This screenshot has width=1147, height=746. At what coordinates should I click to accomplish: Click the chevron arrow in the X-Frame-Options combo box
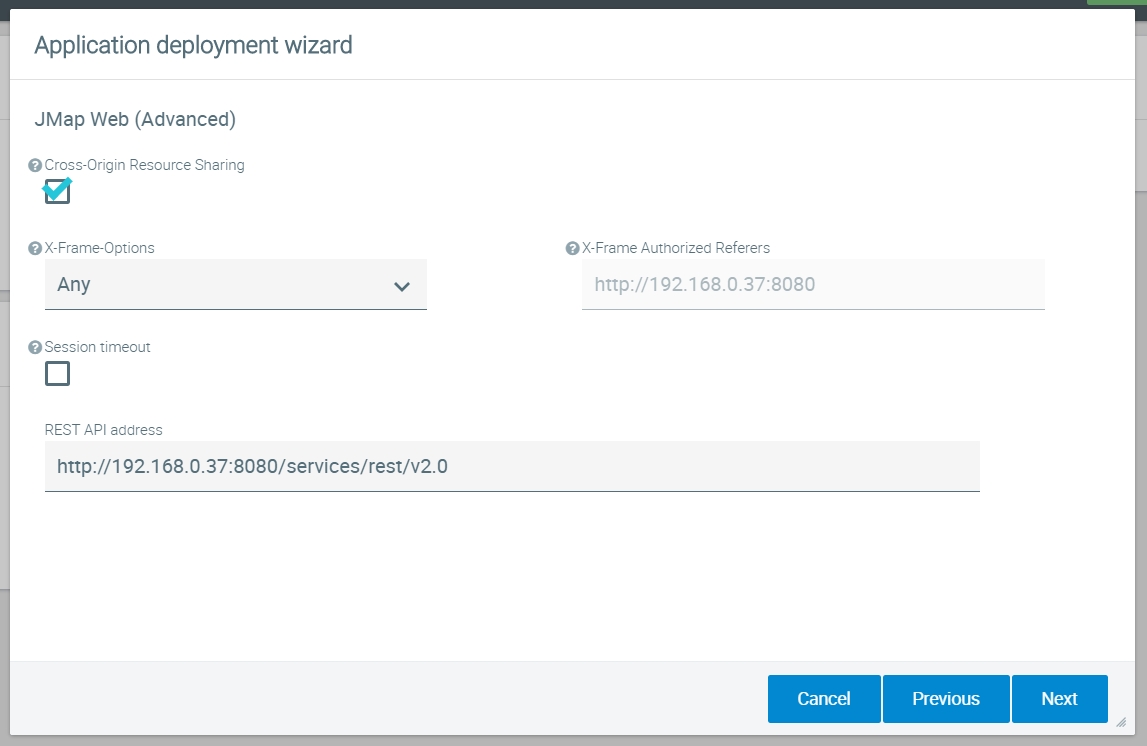(x=402, y=287)
